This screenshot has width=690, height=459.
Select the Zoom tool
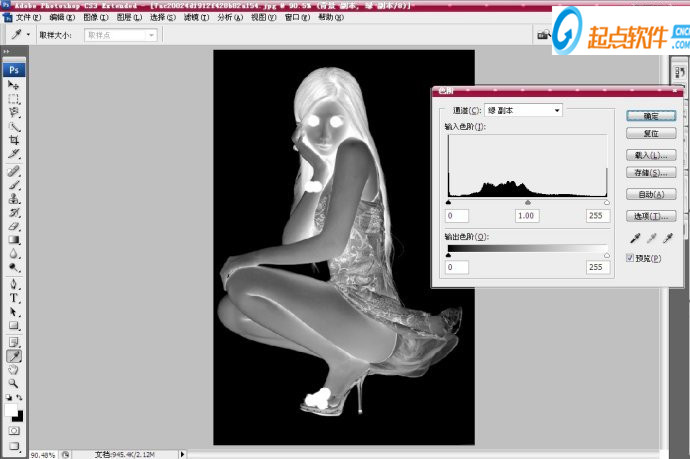(14, 383)
